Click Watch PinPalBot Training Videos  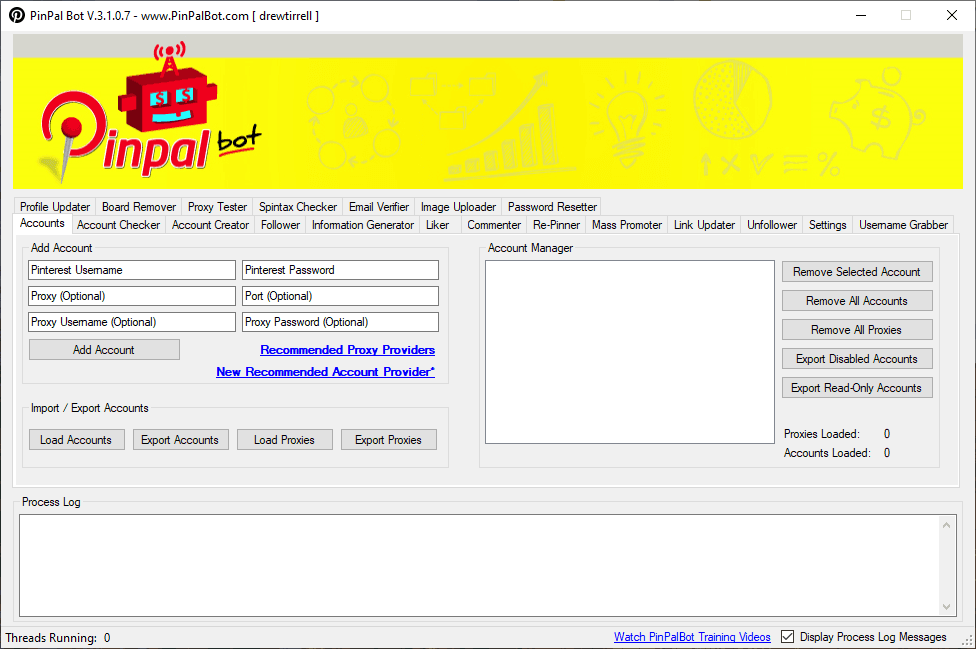(x=692, y=636)
